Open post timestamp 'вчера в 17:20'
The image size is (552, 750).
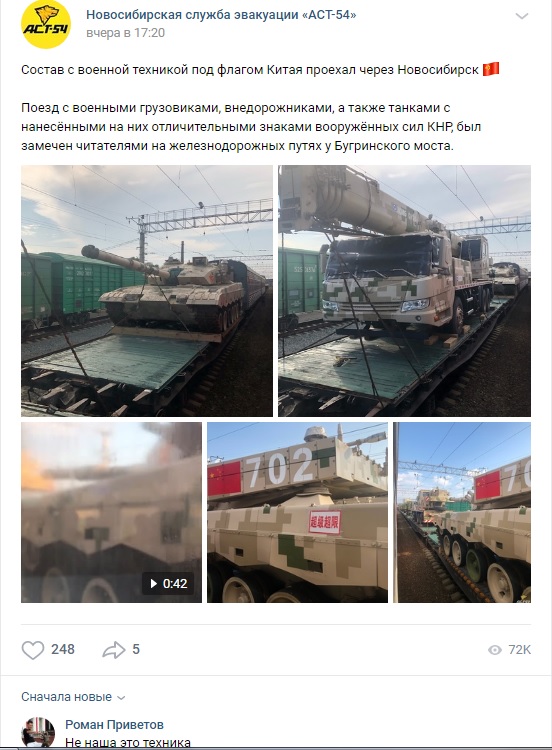click(x=125, y=33)
